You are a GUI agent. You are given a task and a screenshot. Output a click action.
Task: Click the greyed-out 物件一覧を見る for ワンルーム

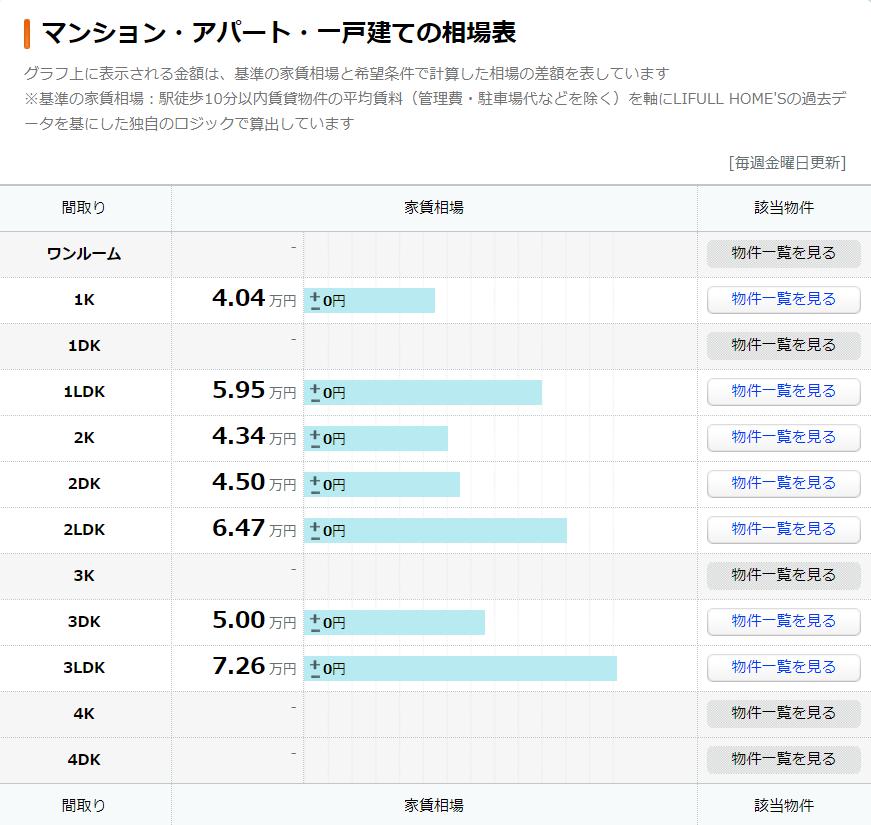point(783,253)
